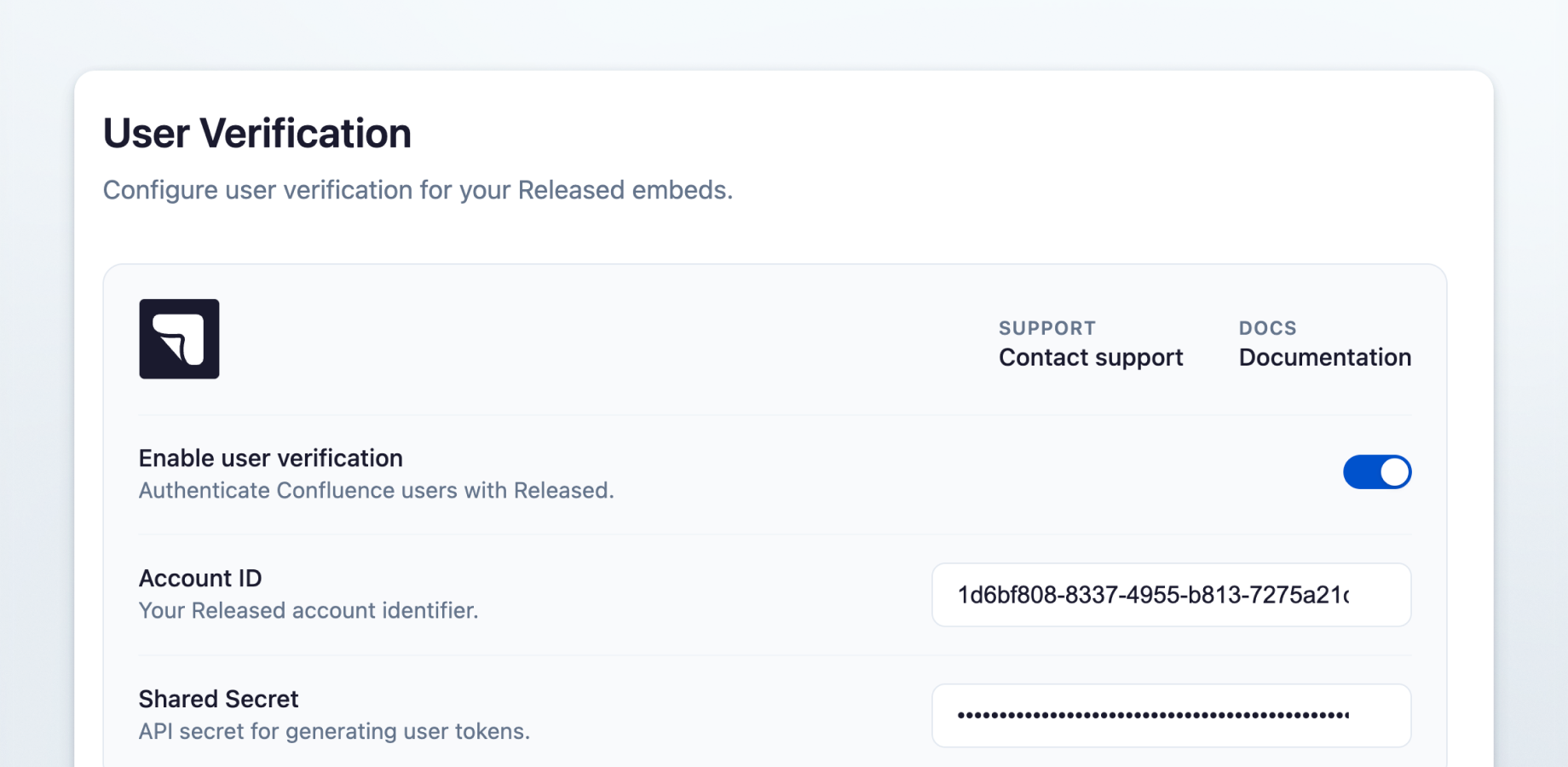Open the Contact support link
The height and width of the screenshot is (767, 1568).
pos(1090,357)
